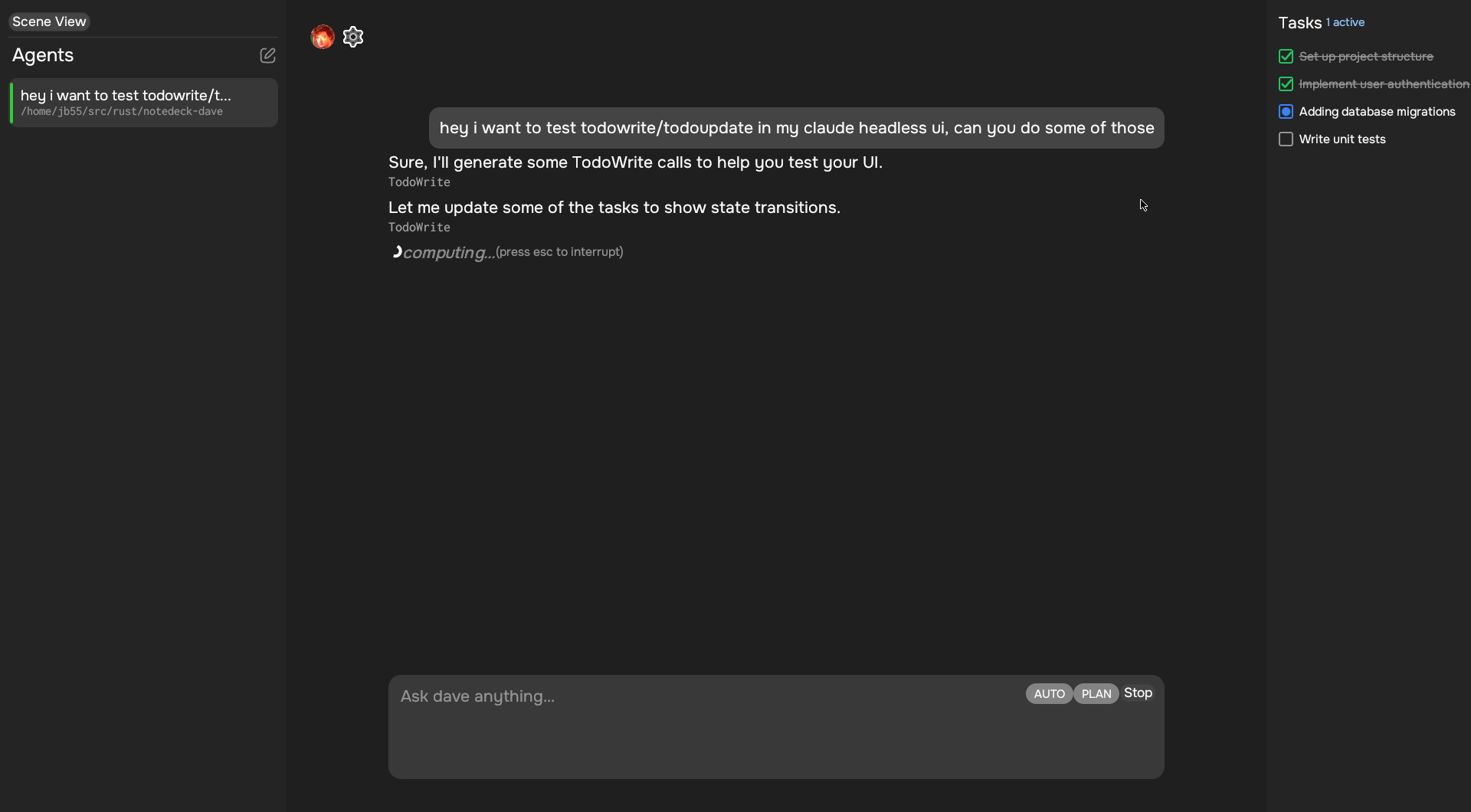Click the computing spinner indicator
The height and width of the screenshot is (812, 1471).
(x=396, y=252)
